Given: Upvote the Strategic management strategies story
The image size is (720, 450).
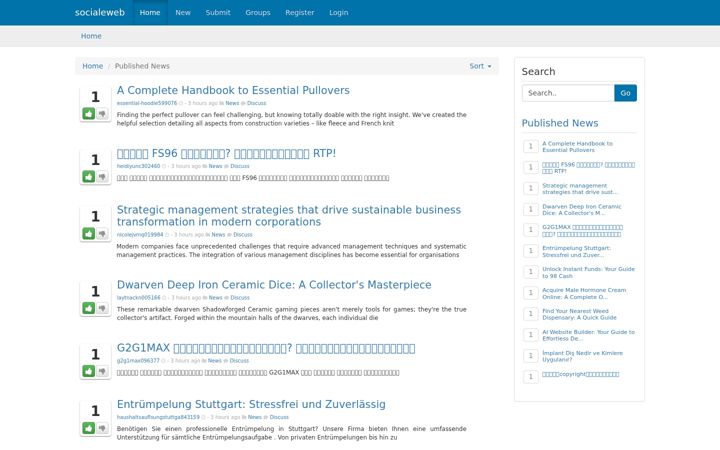Looking at the screenshot, I should (x=89, y=233).
